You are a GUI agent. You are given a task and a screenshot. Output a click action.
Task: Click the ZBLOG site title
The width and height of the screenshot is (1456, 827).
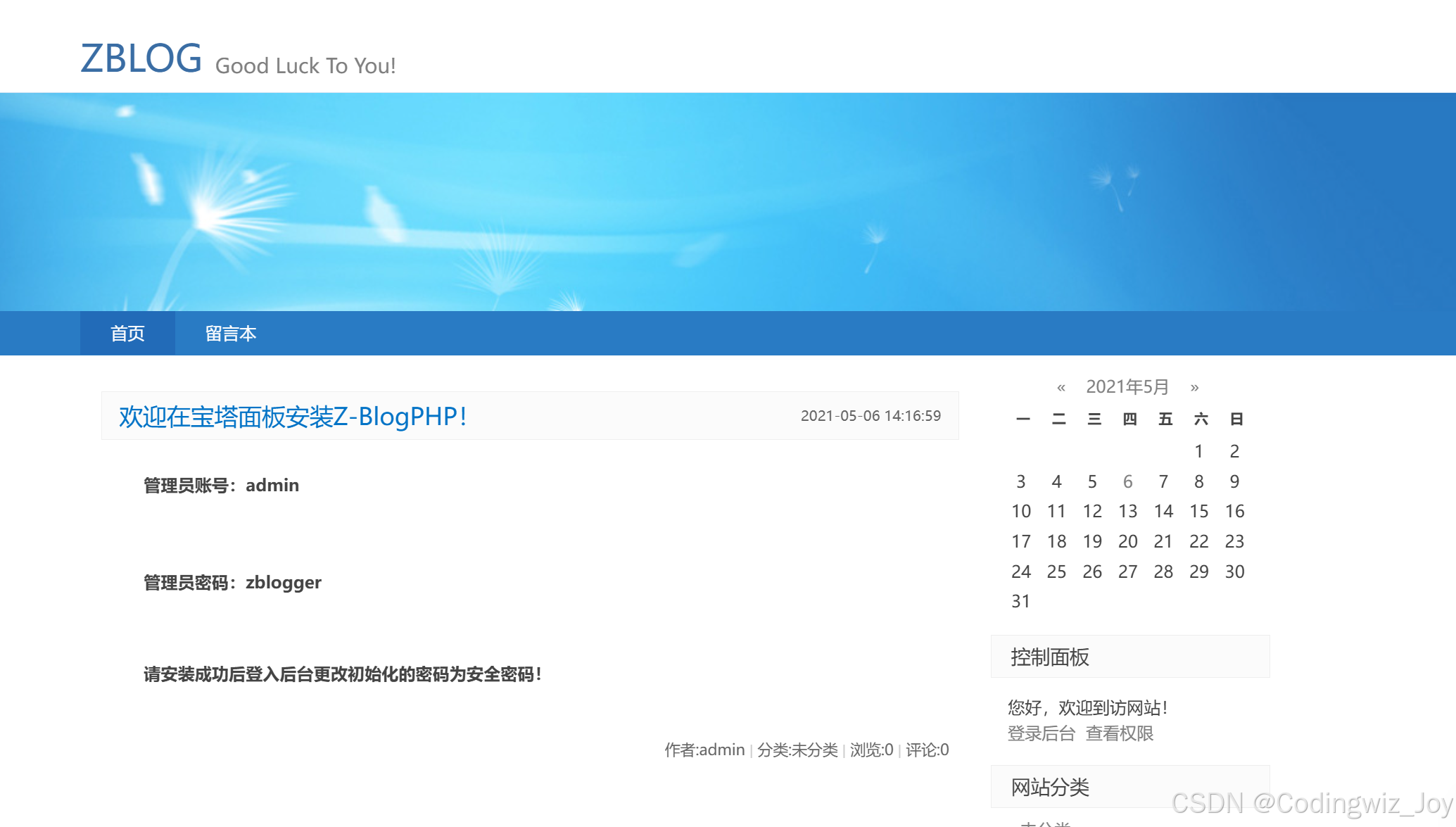[x=141, y=59]
